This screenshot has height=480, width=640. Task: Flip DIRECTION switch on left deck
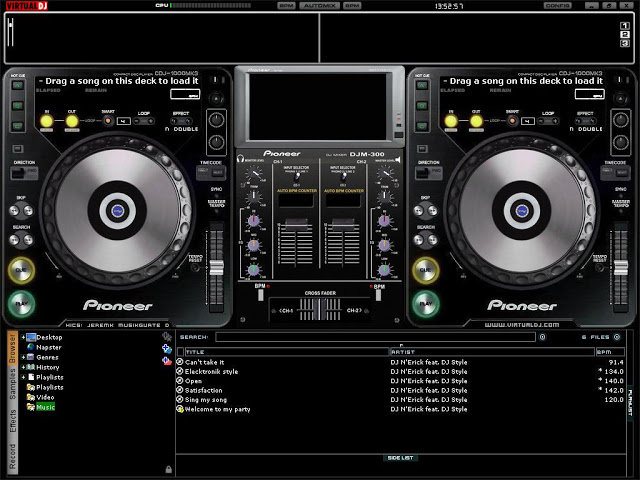tap(24, 173)
